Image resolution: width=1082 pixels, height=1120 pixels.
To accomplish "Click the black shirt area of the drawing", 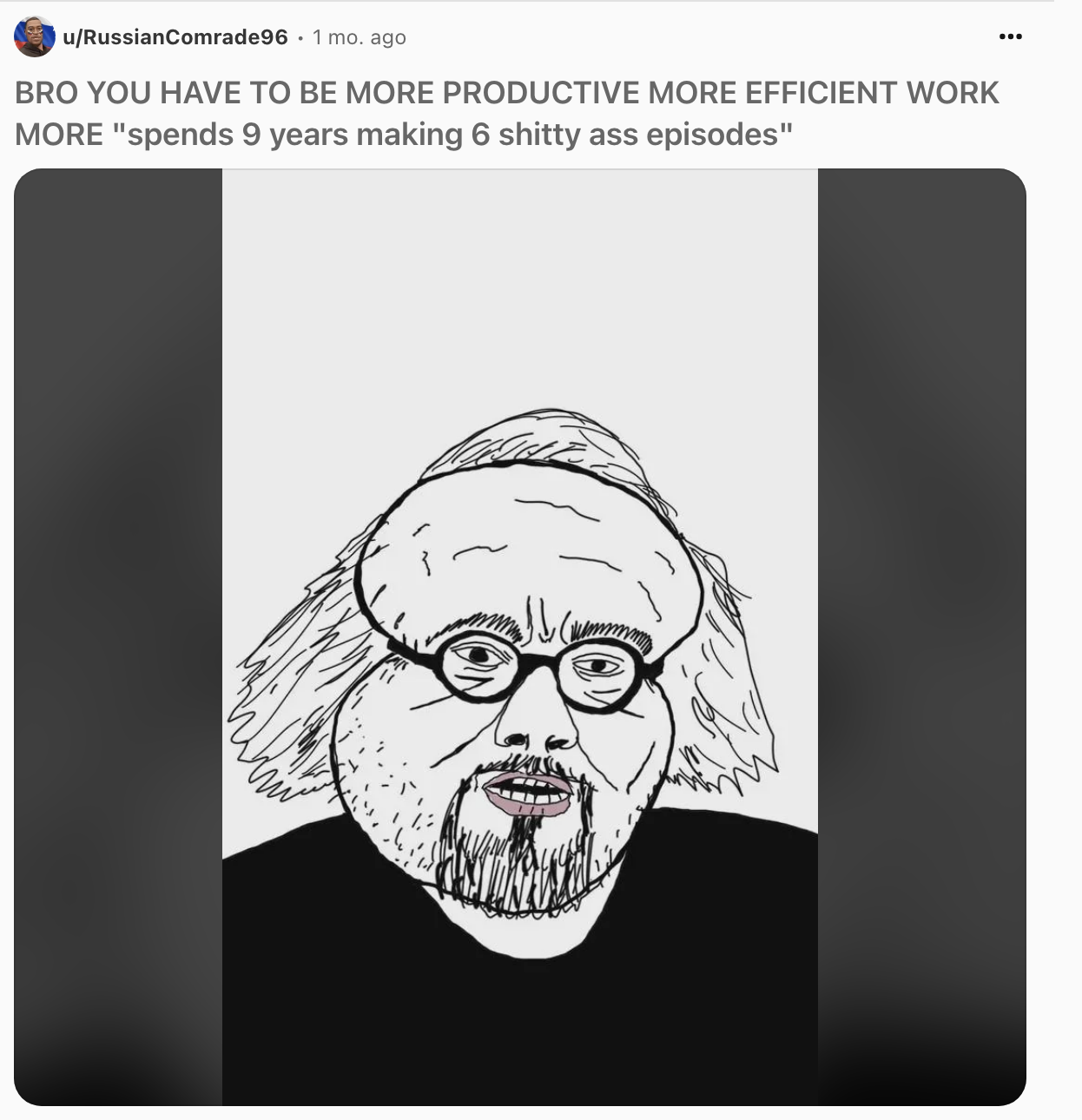I will click(x=520, y=1016).
